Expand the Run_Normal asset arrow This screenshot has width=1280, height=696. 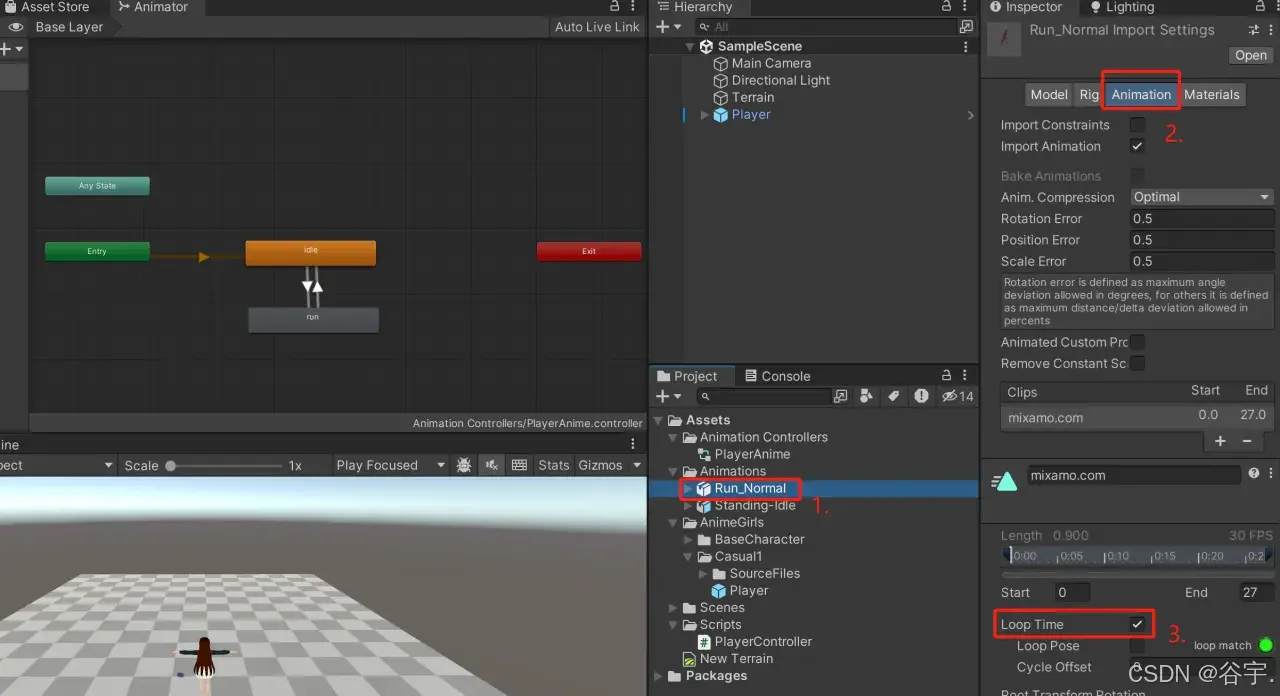point(688,488)
